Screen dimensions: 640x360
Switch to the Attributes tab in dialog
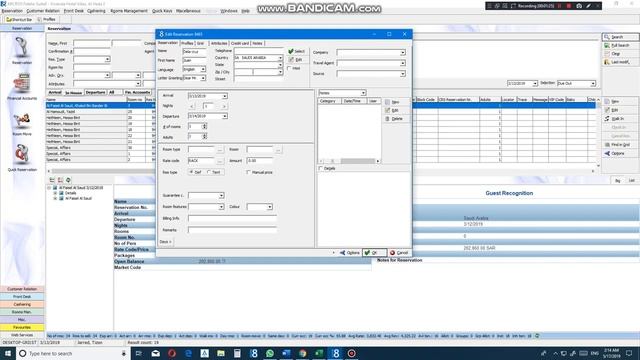(x=219, y=43)
